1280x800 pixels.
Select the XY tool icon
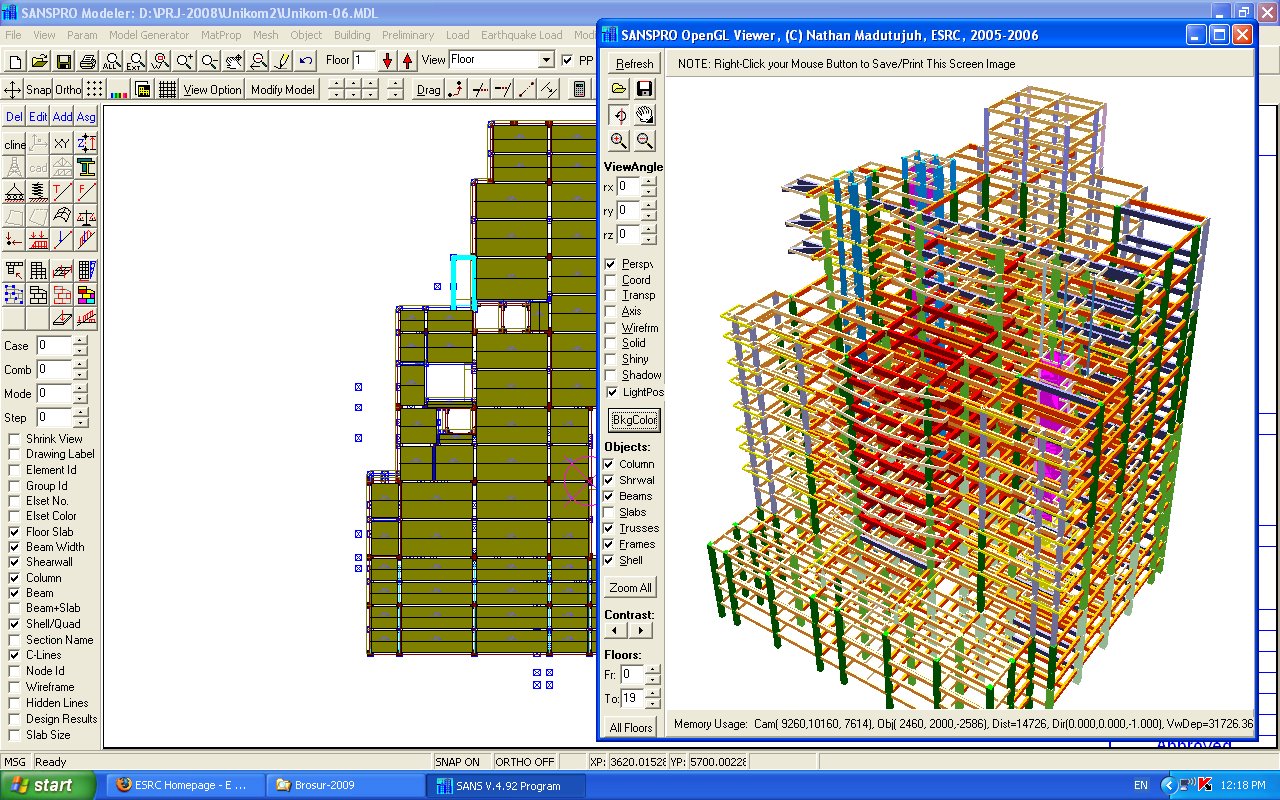coord(63,144)
